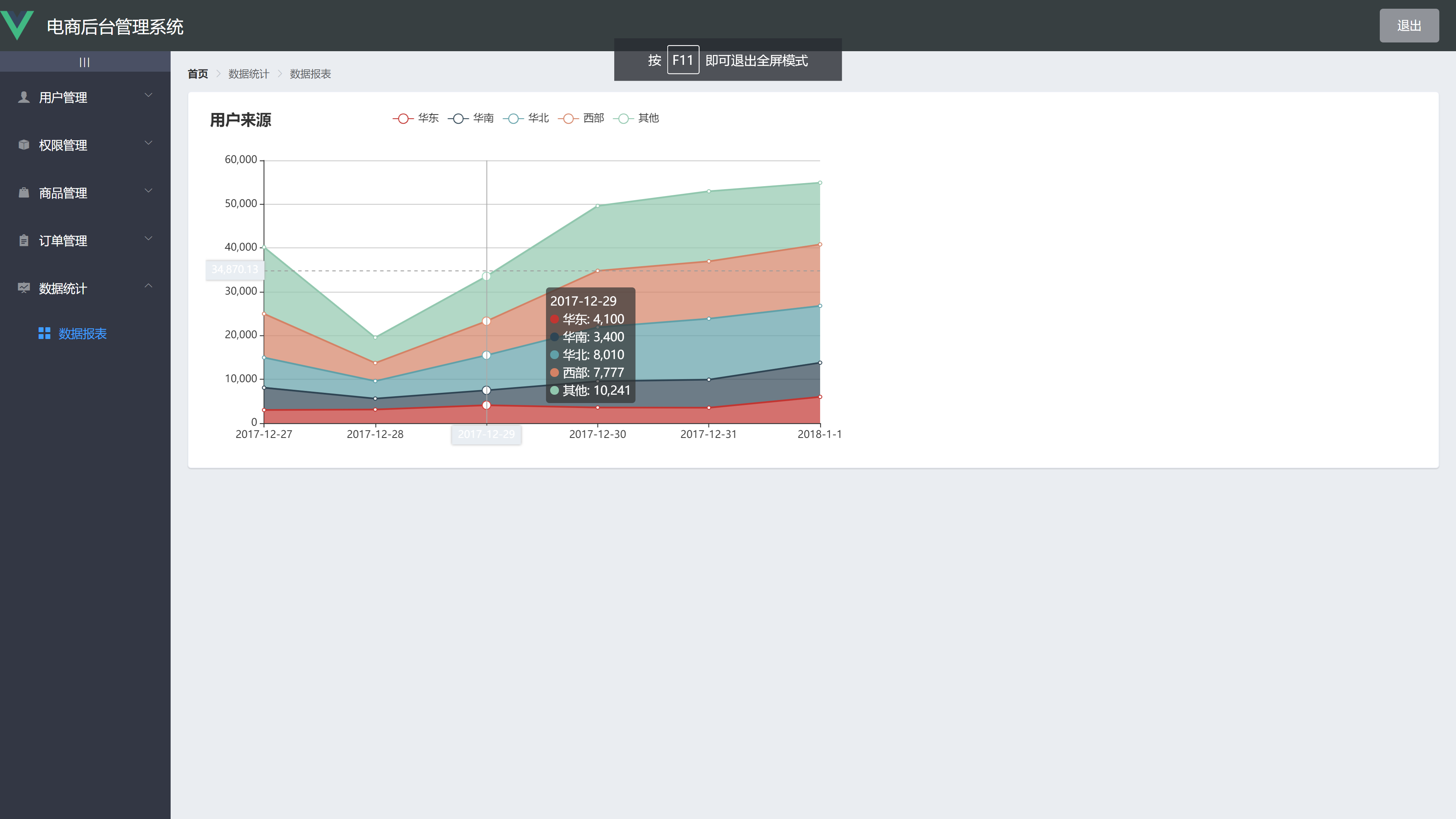
Task: Click the goods management bag icon
Action: coord(24,193)
